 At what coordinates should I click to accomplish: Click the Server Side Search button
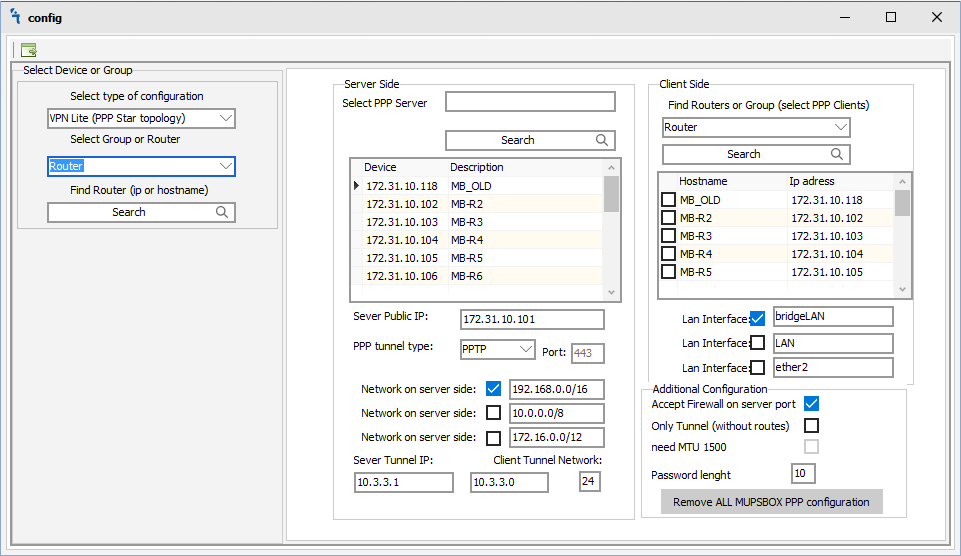tap(518, 140)
